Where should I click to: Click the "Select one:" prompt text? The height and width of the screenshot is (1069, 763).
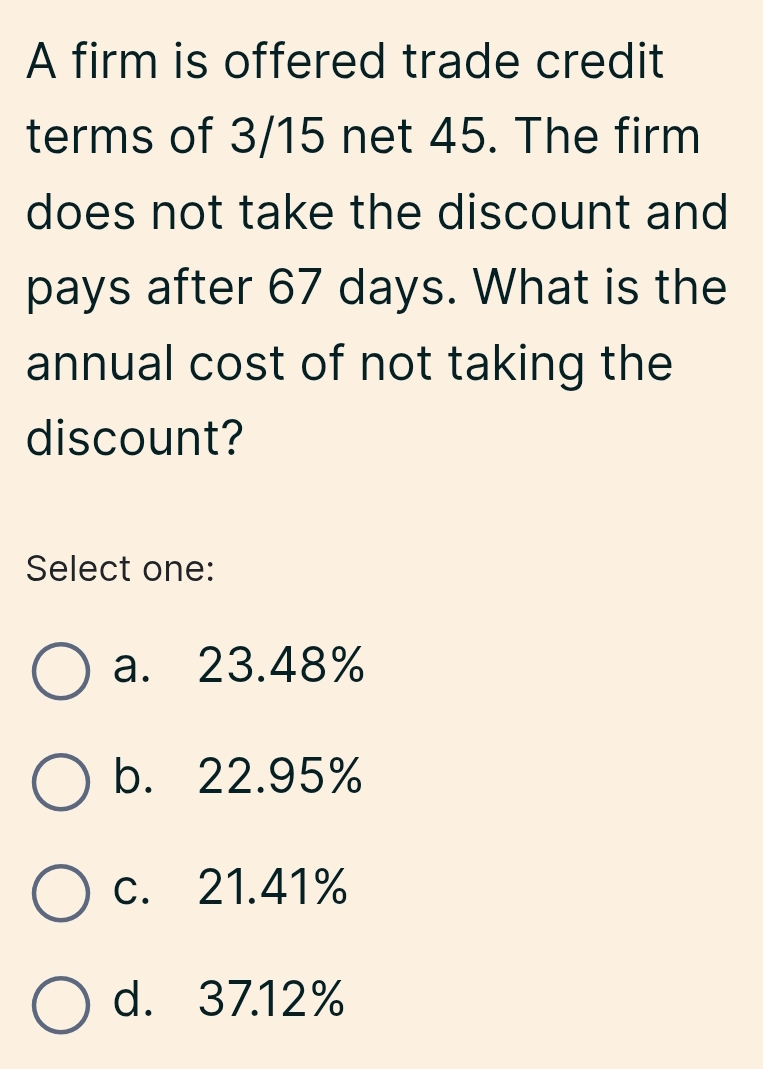tap(120, 569)
